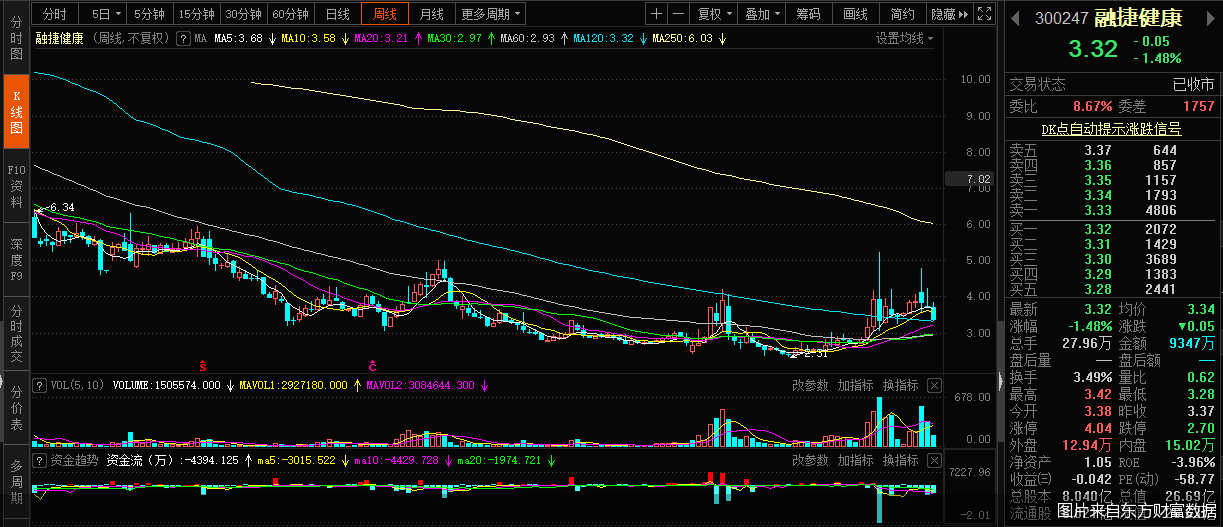The image size is (1223, 527).
Task: Zoom in chart with plus button
Action: [x=656, y=14]
